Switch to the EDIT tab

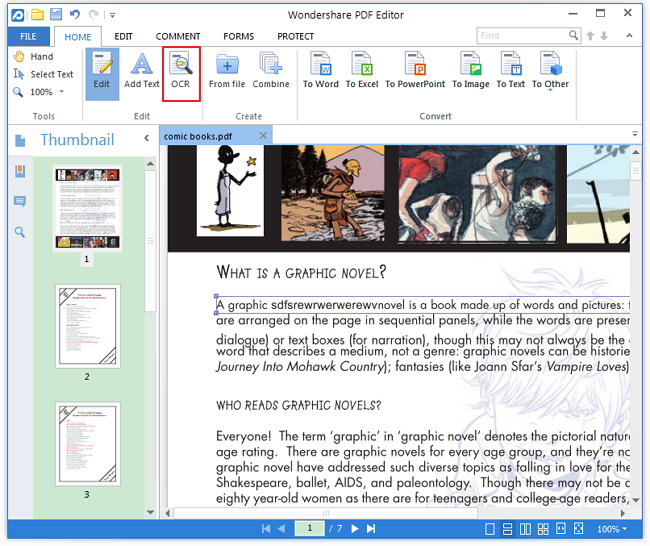[123, 36]
